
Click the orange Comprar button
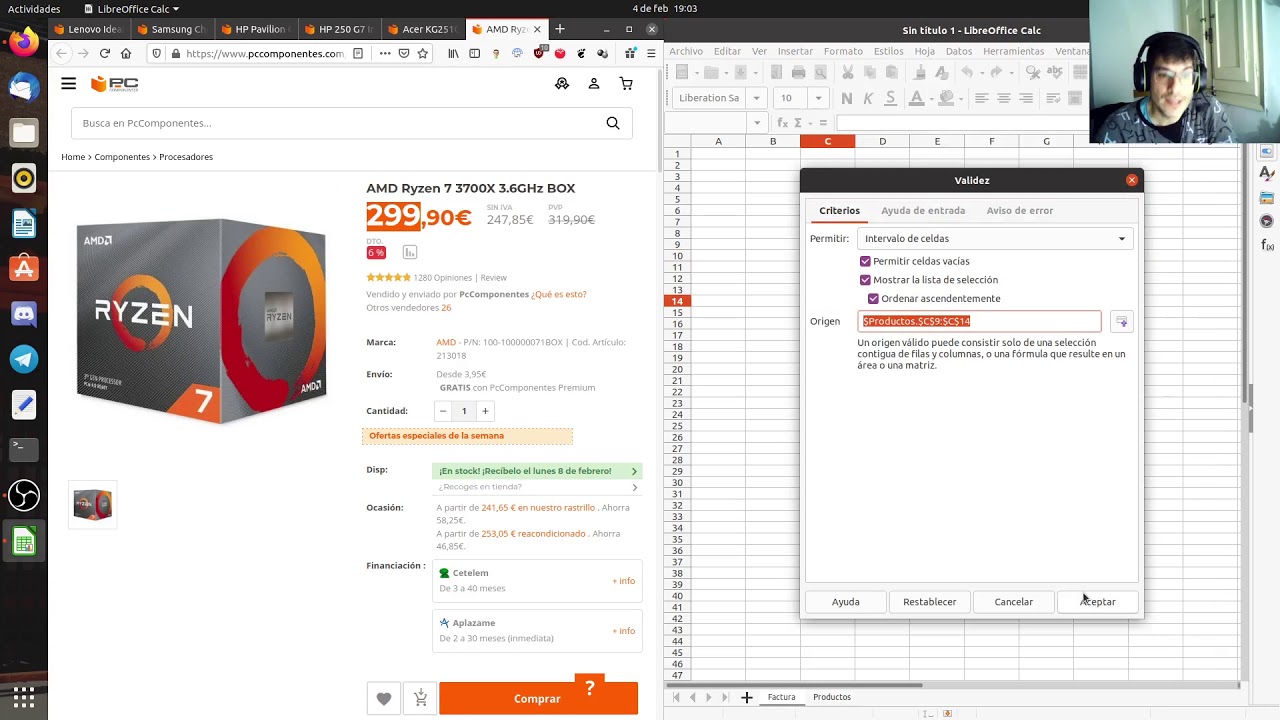[538, 698]
